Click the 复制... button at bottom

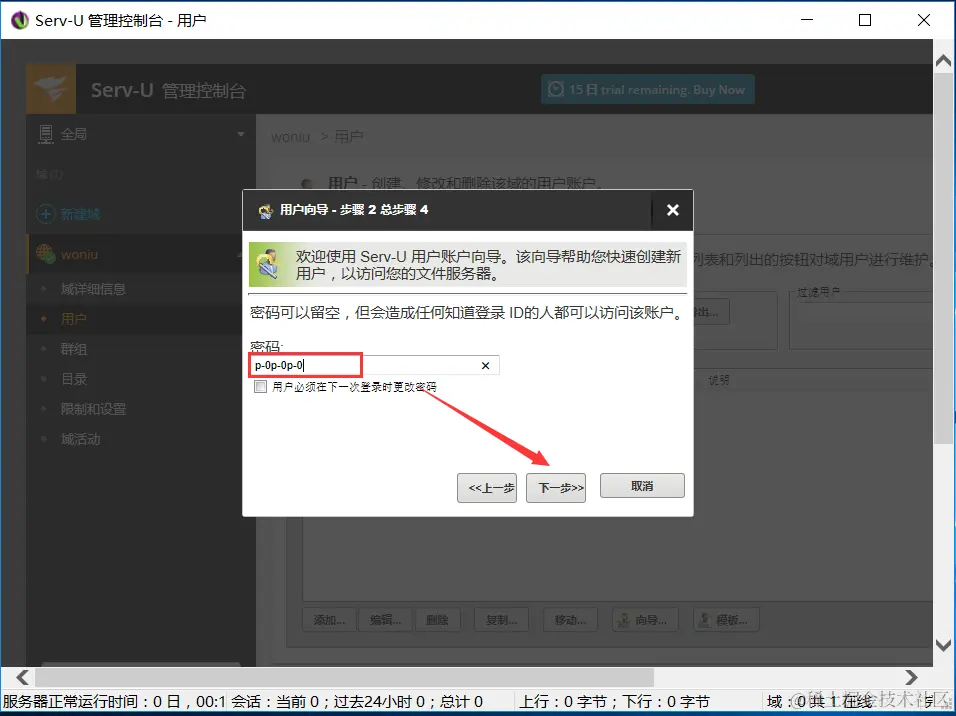[x=502, y=620]
